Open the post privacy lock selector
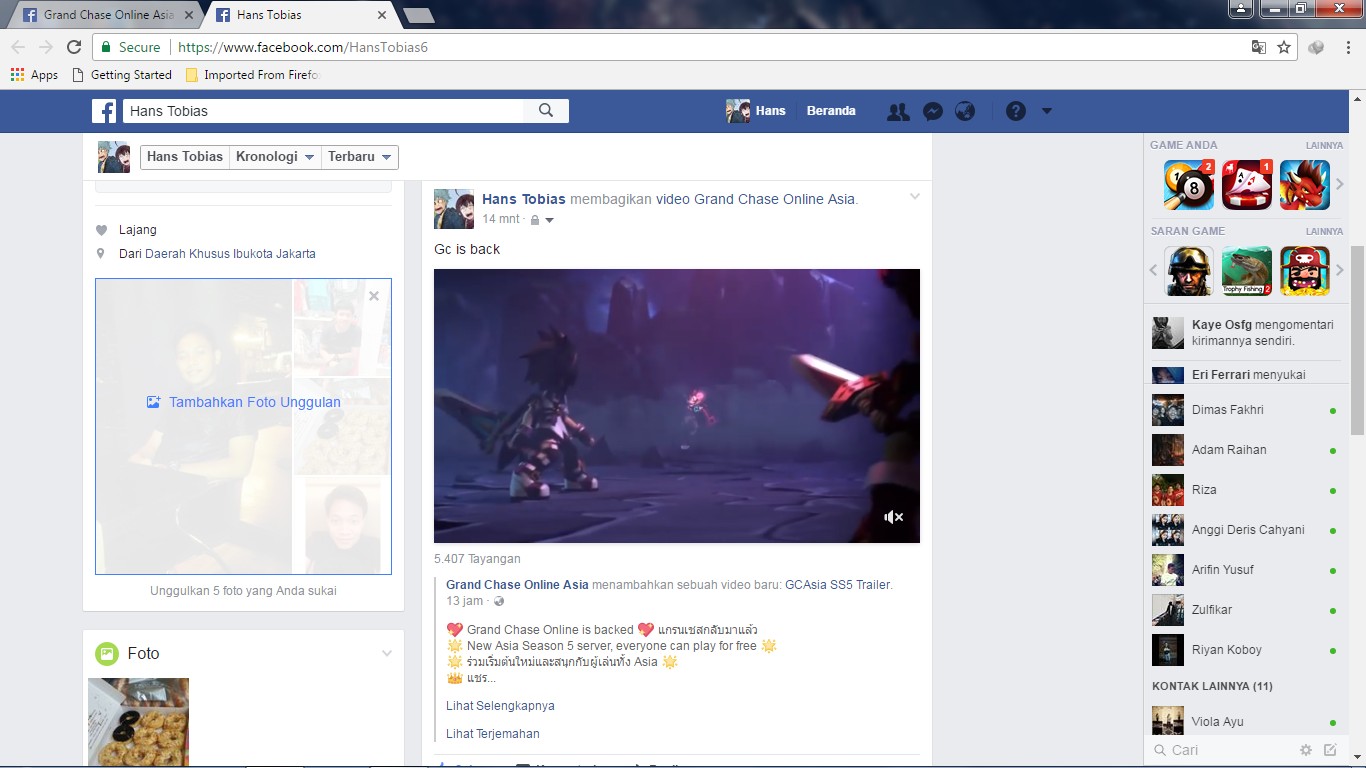 point(541,220)
